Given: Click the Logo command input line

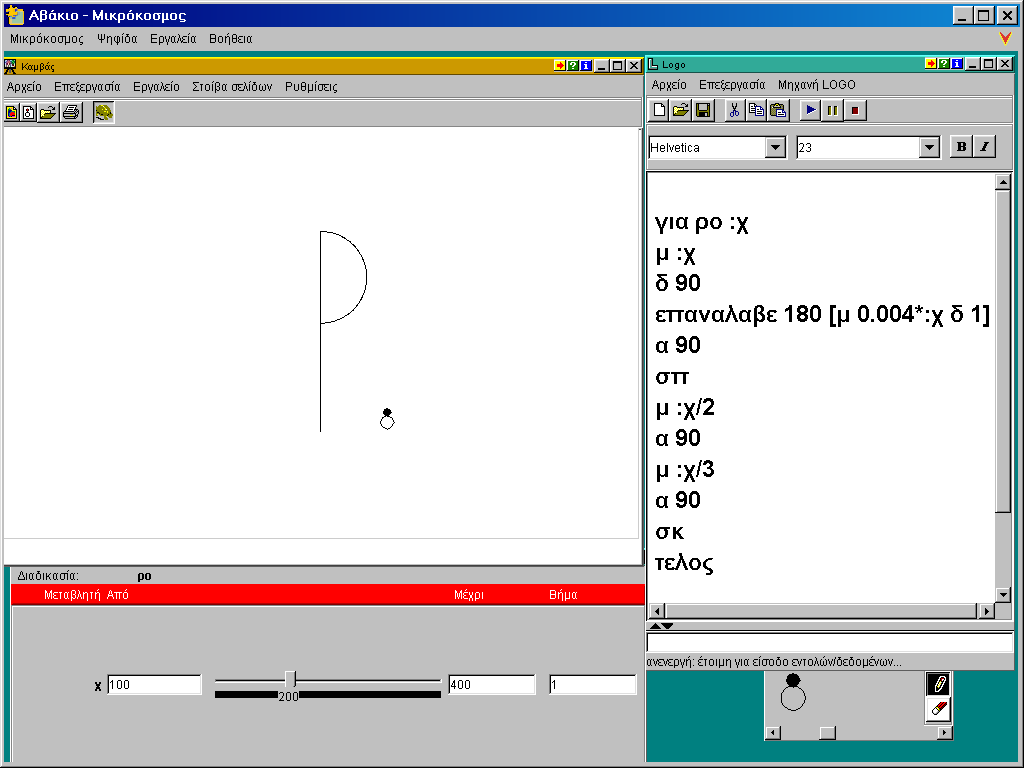Looking at the screenshot, I should 829,643.
